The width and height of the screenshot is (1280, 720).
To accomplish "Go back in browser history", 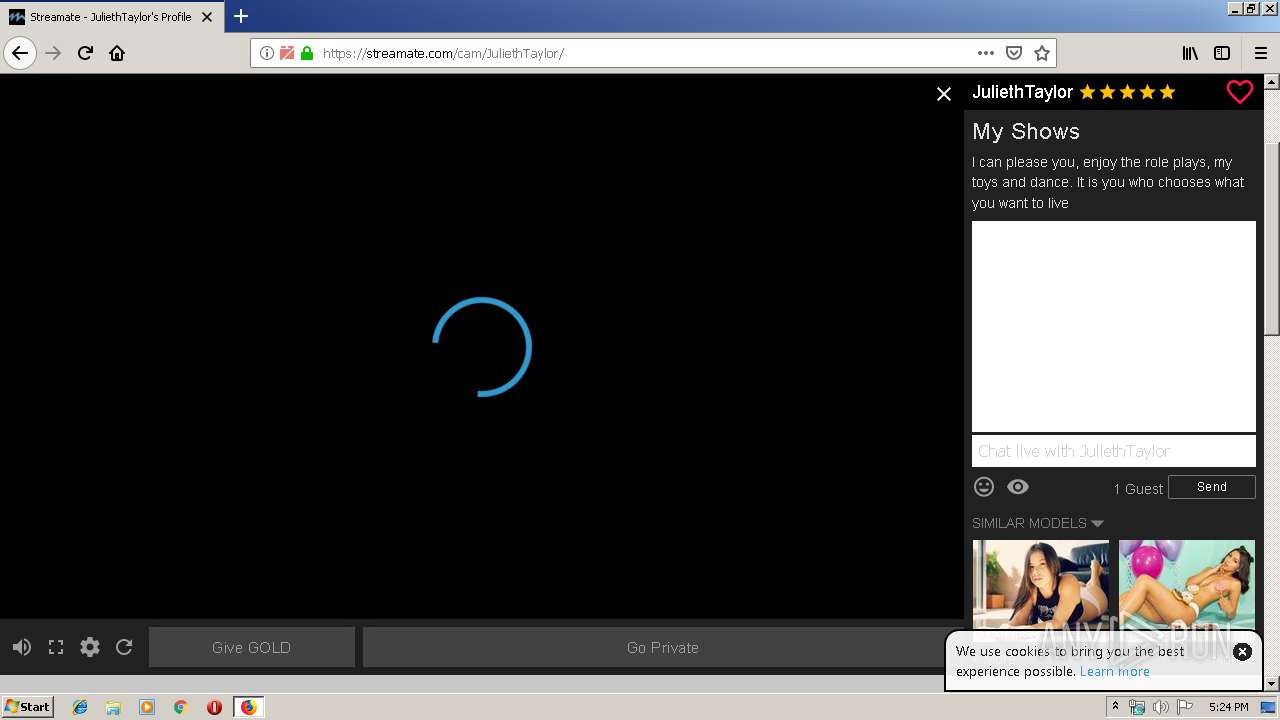I will (20, 53).
